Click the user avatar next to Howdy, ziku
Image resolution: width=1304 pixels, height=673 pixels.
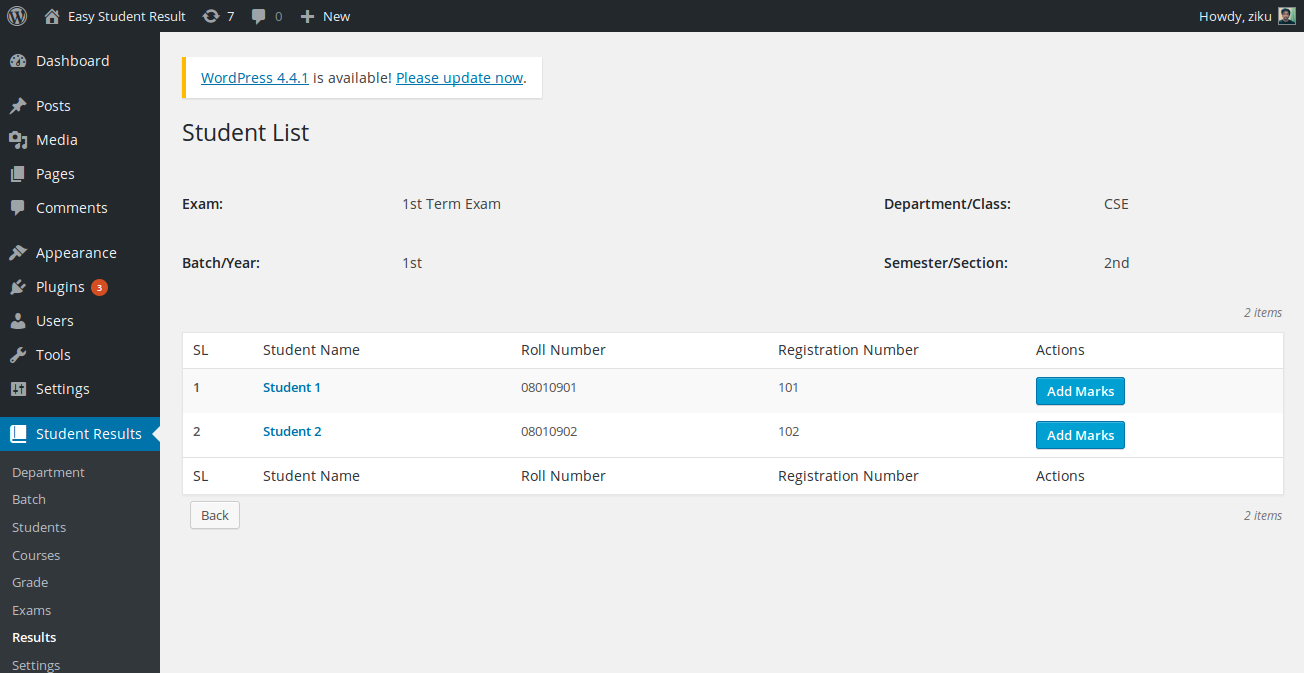coord(1287,16)
